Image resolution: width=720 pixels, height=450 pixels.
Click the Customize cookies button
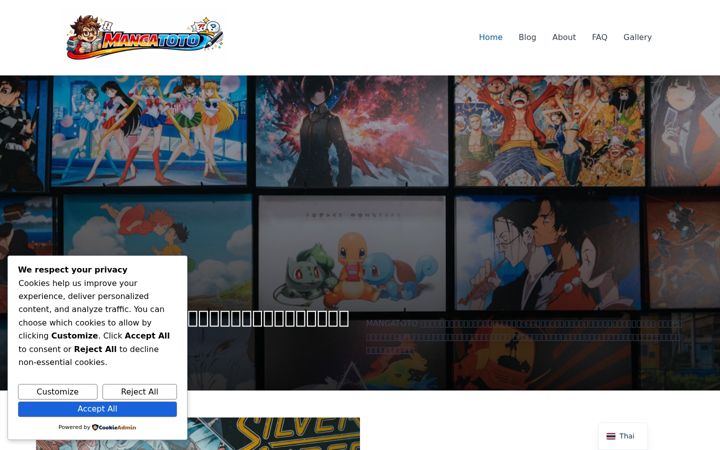pos(58,392)
